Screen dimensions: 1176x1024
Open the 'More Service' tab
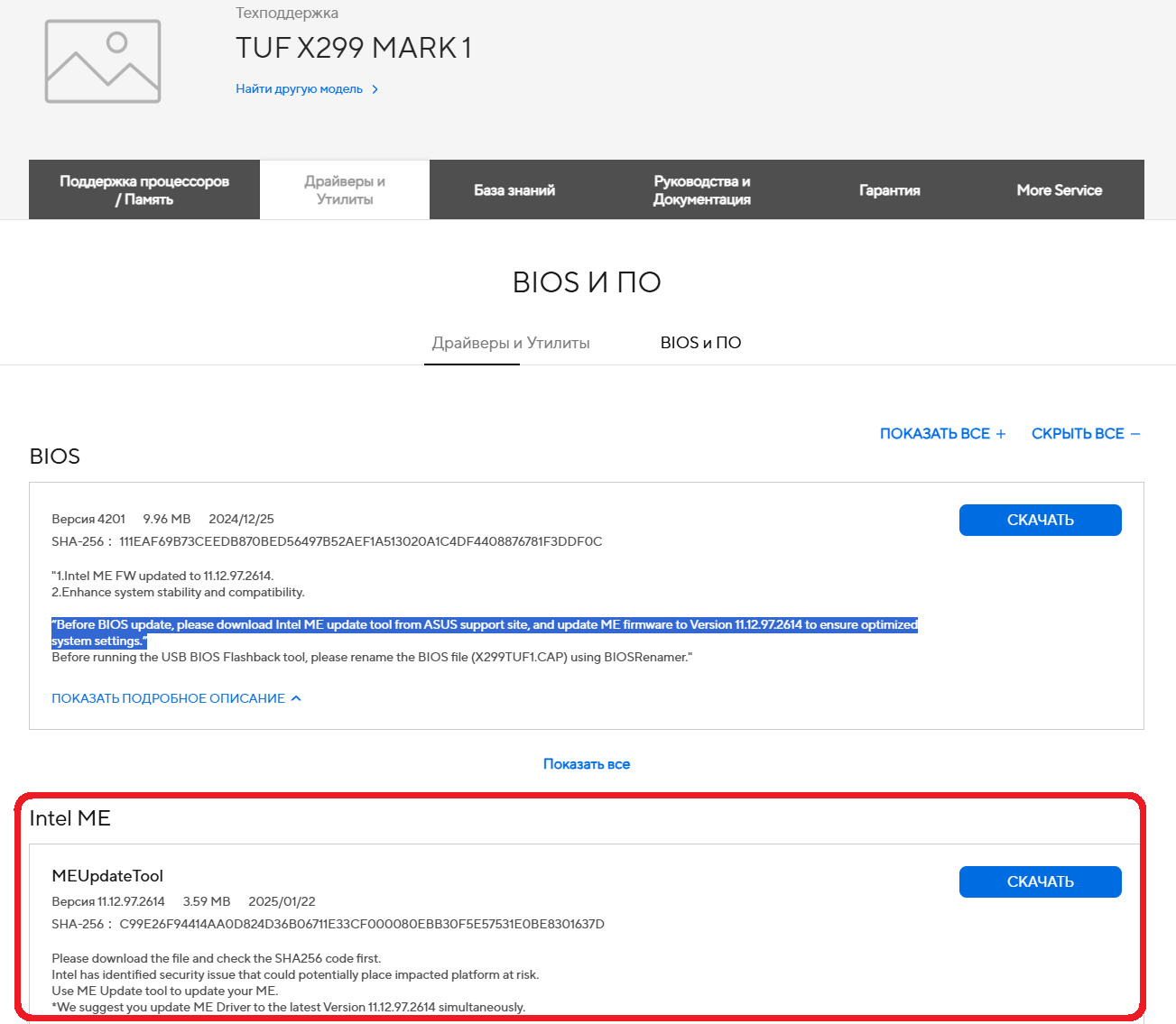1060,189
